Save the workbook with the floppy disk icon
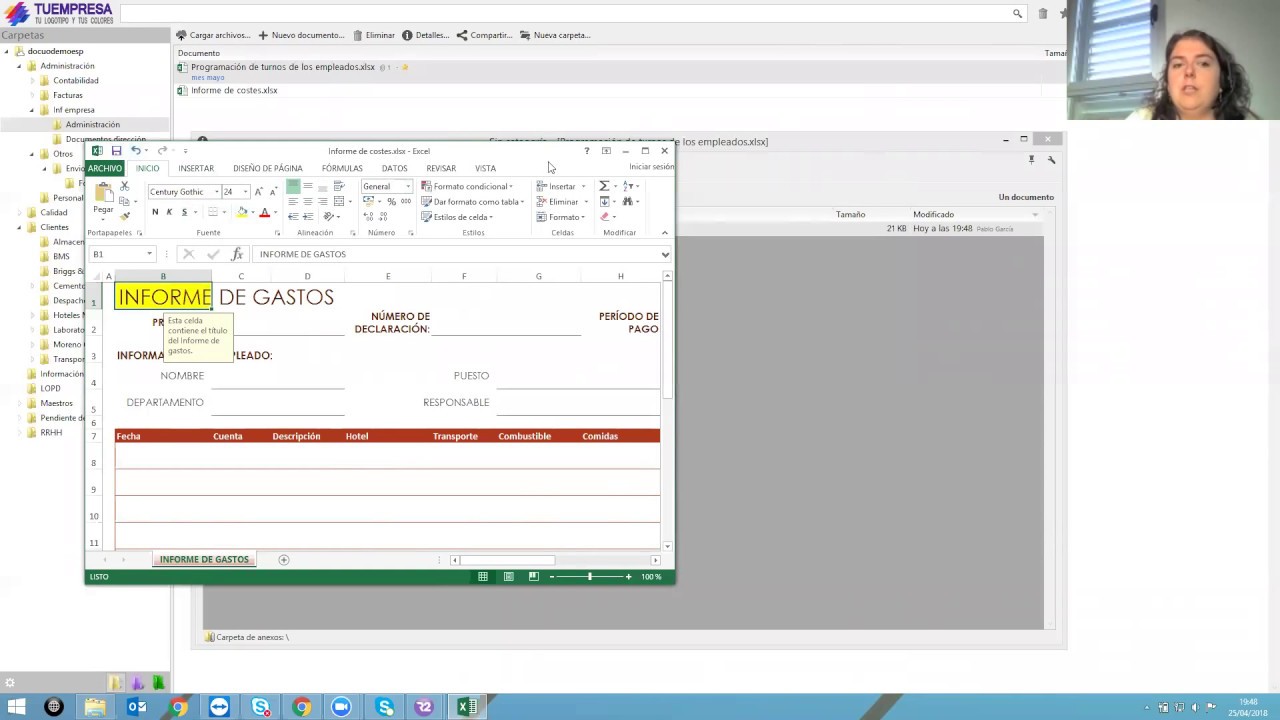 tap(116, 151)
